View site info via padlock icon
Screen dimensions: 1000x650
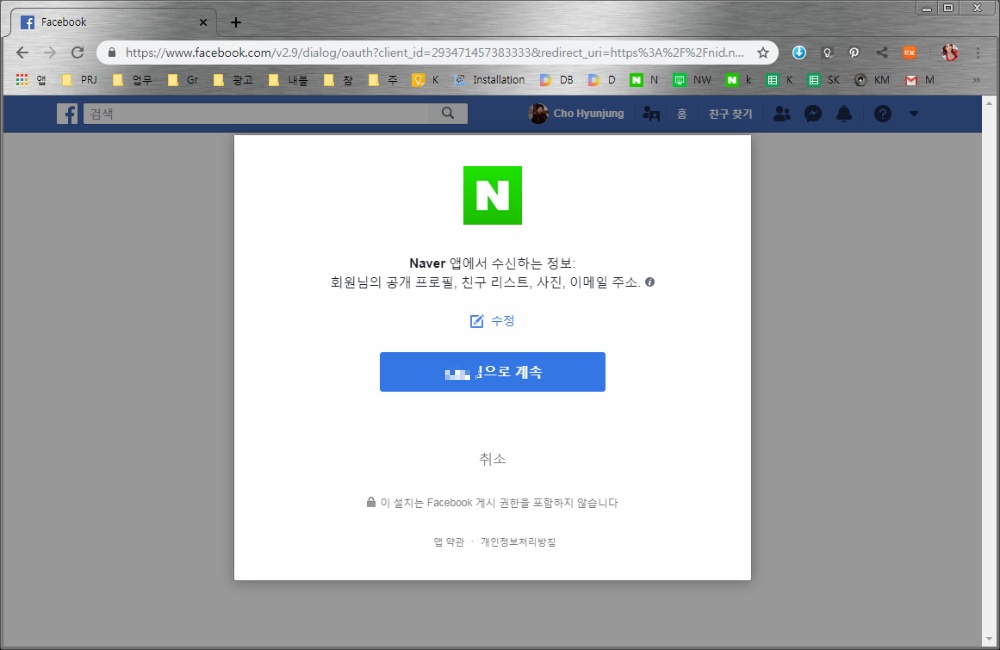click(x=112, y=53)
